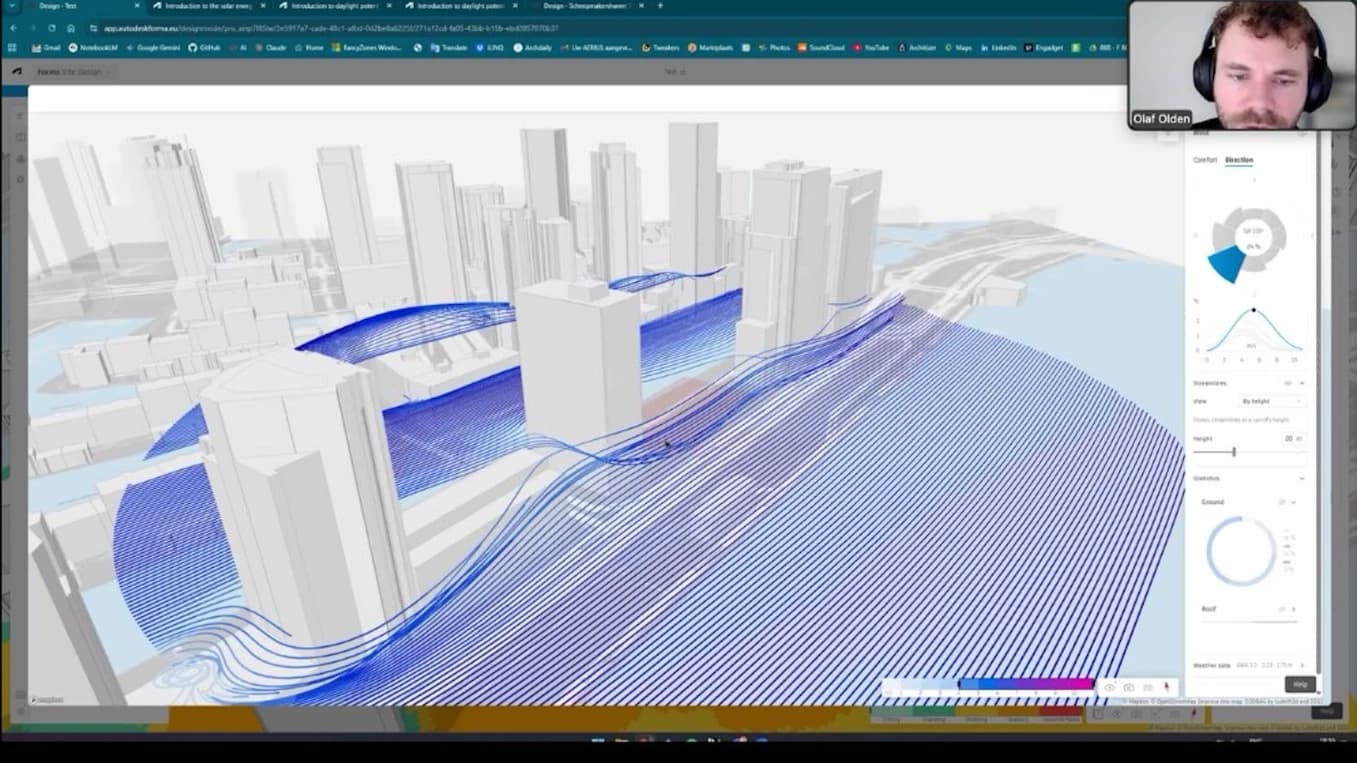1357x763 pixels.
Task: Go back with the browser back arrow
Action: pyautogui.click(x=14, y=28)
